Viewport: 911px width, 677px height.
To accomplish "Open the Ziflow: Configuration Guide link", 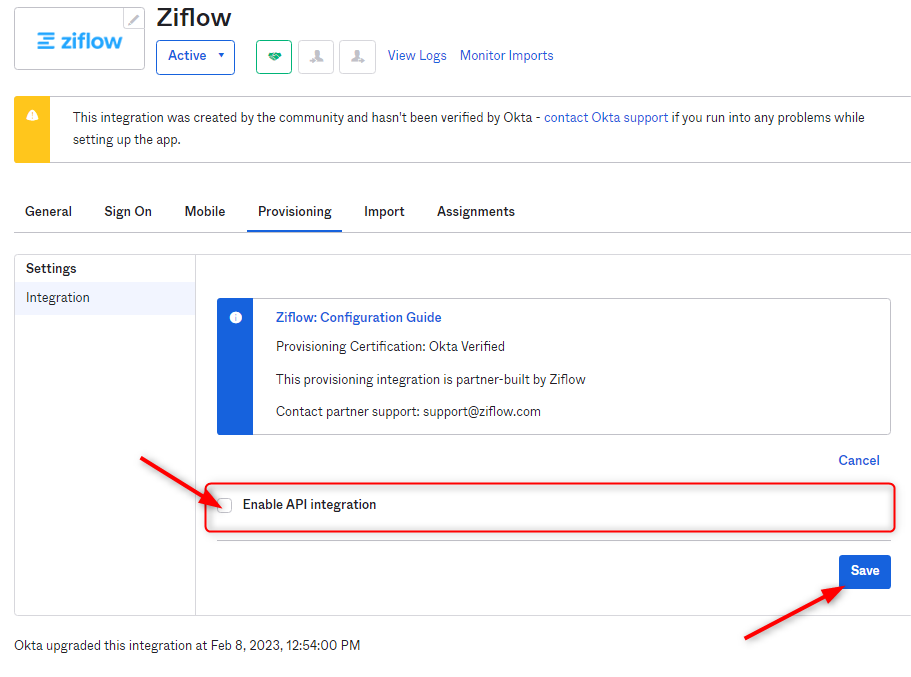I will (358, 317).
